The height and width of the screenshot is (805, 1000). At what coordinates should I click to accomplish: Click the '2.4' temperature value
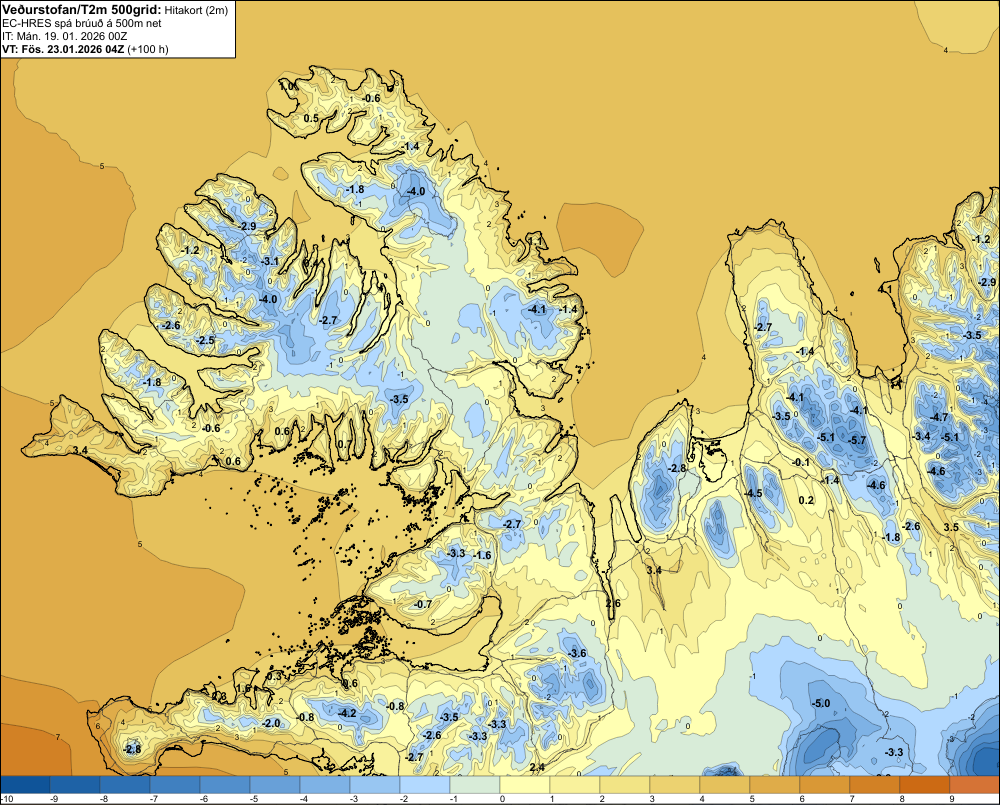tap(537, 767)
